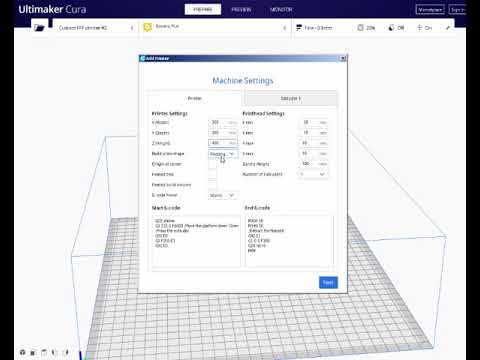Switch to the MONITOR stage tab
This screenshot has height=360, width=480.
coord(281,10)
